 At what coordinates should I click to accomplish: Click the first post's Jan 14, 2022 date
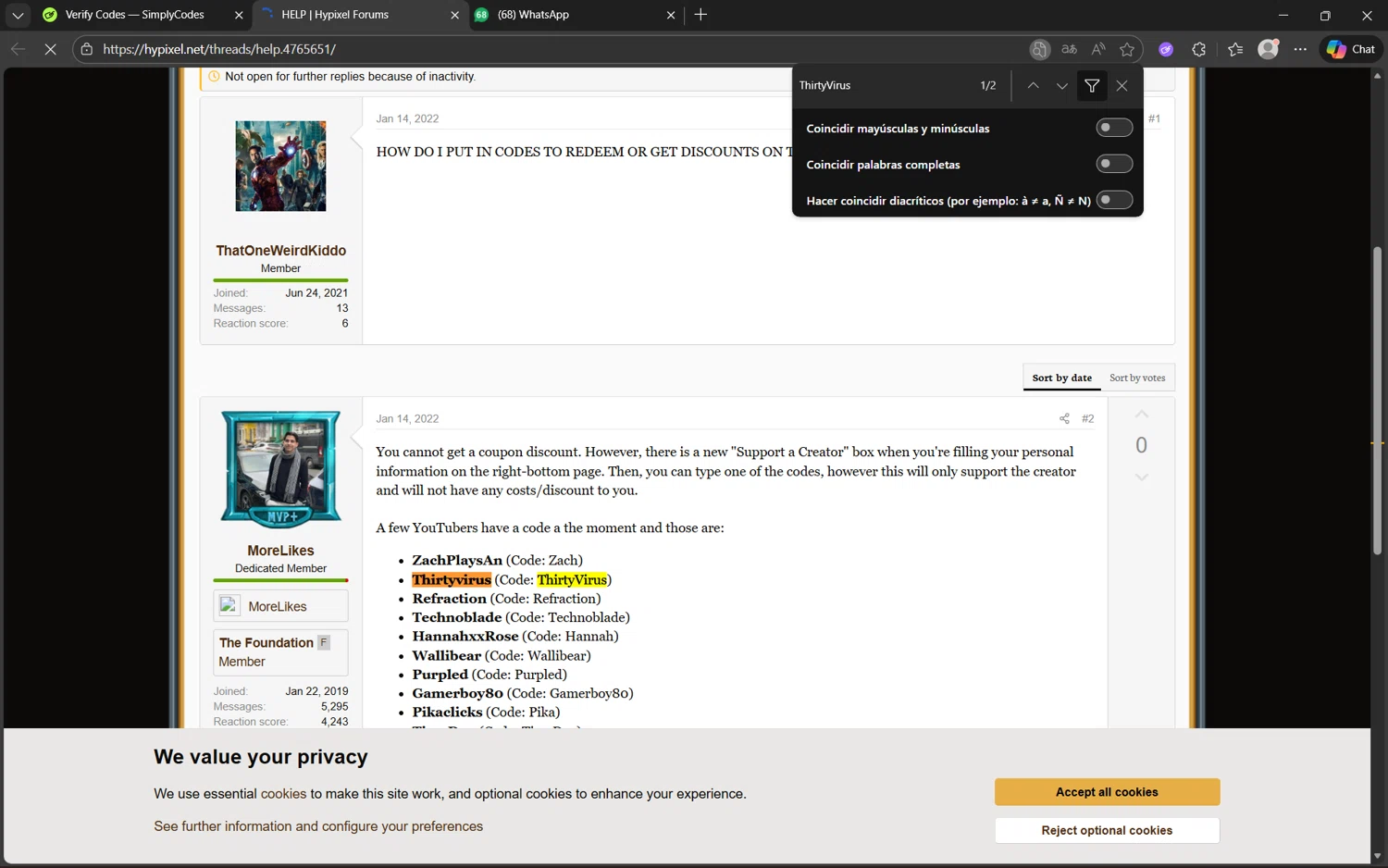[x=407, y=118]
